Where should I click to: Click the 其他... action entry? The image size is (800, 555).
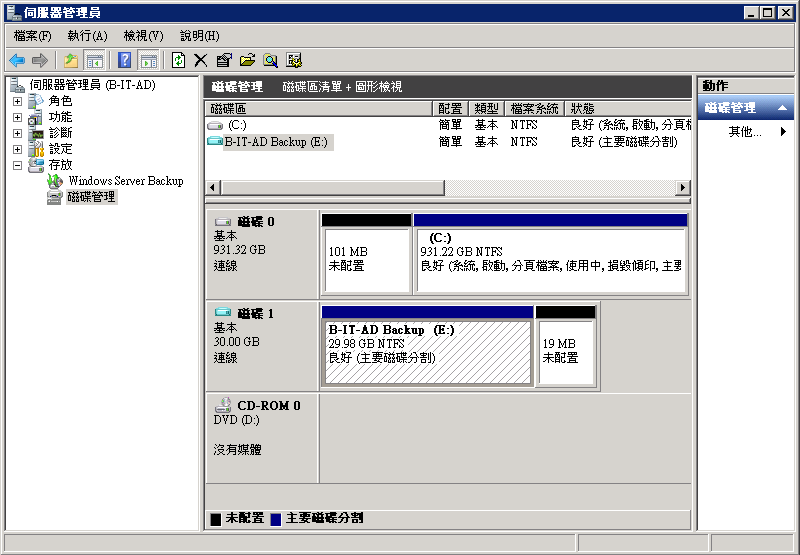point(745,132)
